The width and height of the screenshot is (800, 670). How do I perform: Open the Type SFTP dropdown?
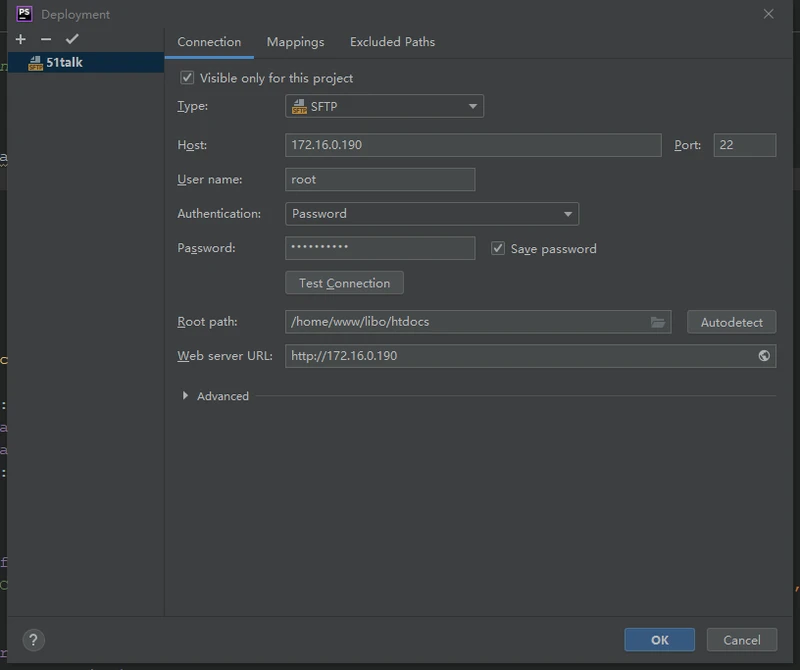point(384,106)
